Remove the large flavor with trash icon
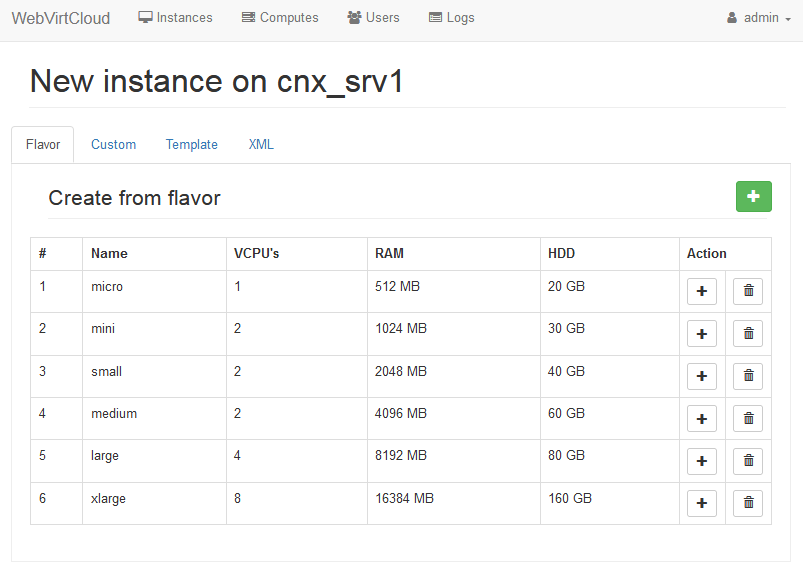 [747, 461]
